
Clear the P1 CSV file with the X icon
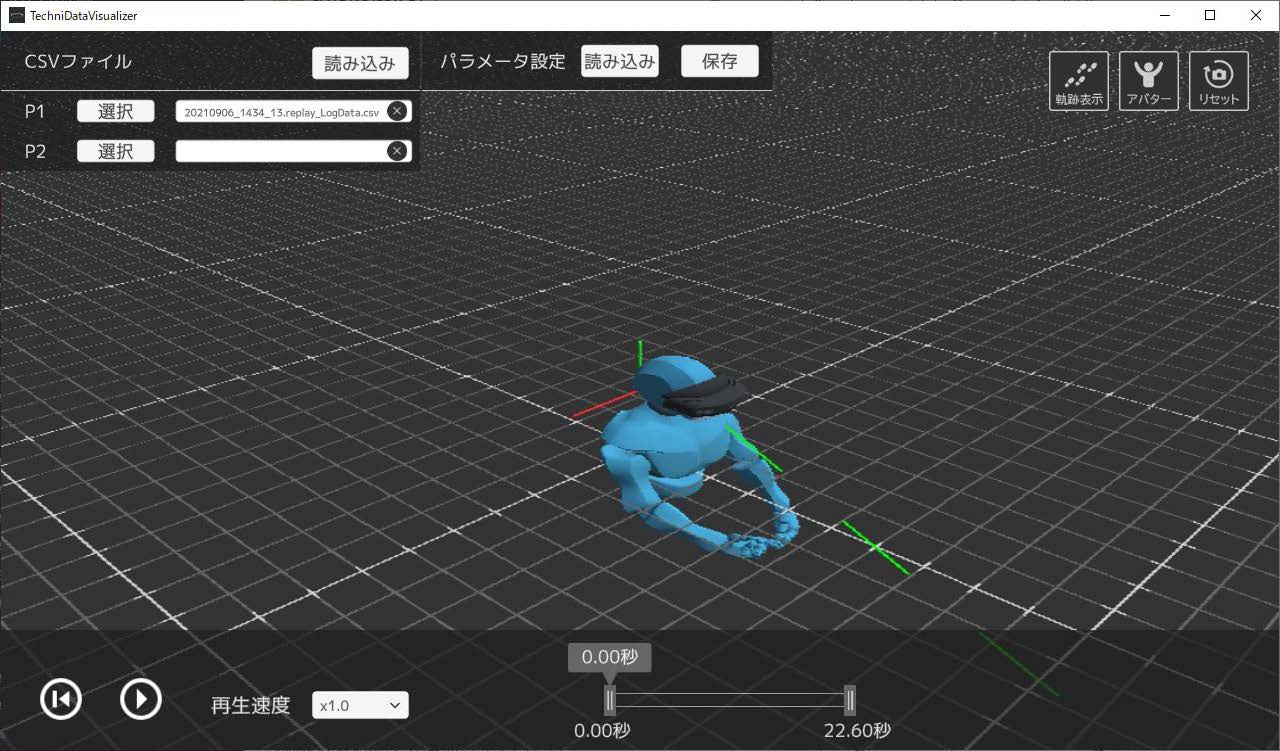tap(397, 111)
